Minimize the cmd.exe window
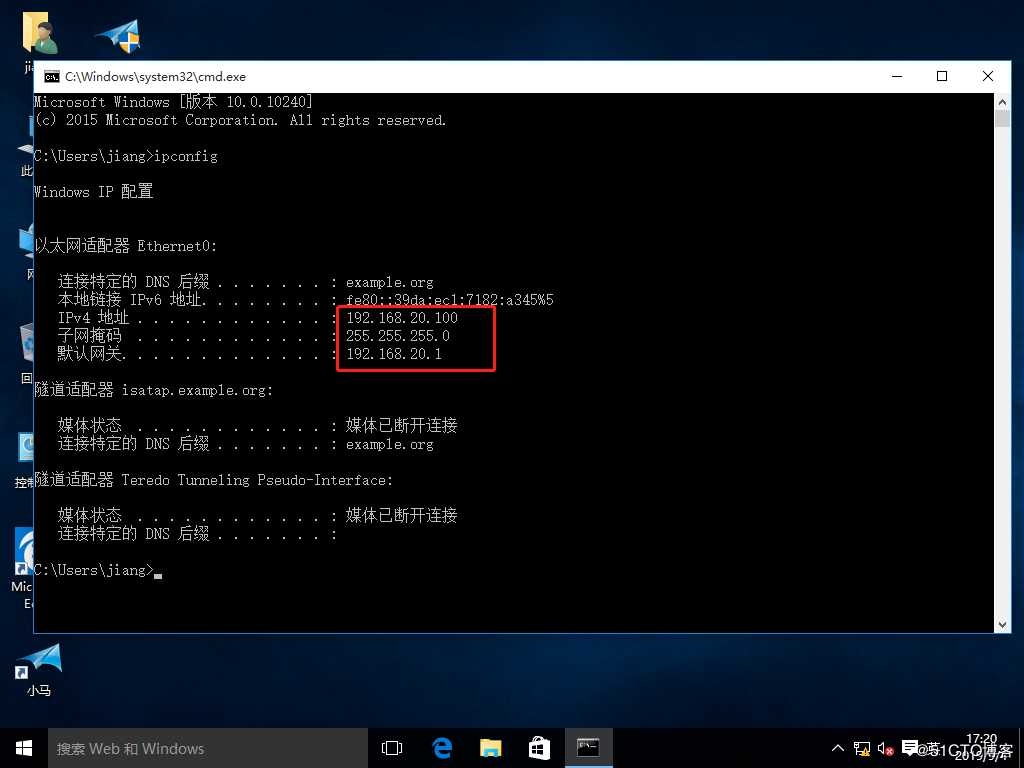This screenshot has width=1024, height=768. [897, 76]
